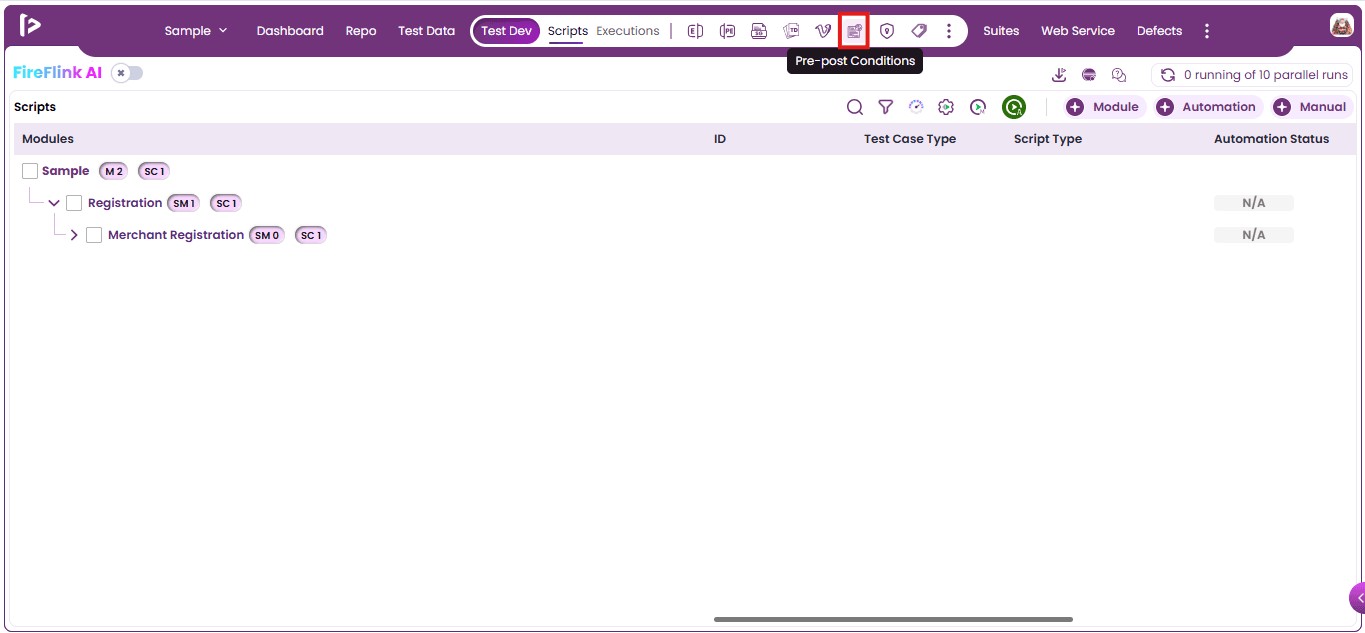Screen dimensions: 1365x633
Task: Click the shield icon in Test Dev bar
Action: click(886, 31)
